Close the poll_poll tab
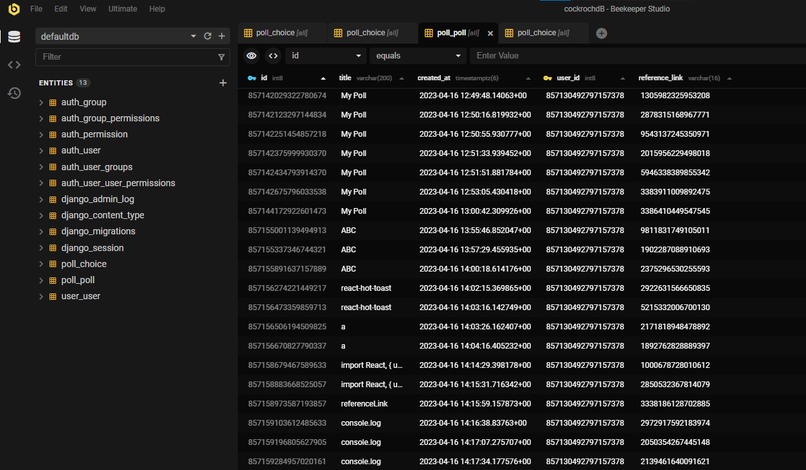This screenshot has height=470, width=806. tap(490, 33)
